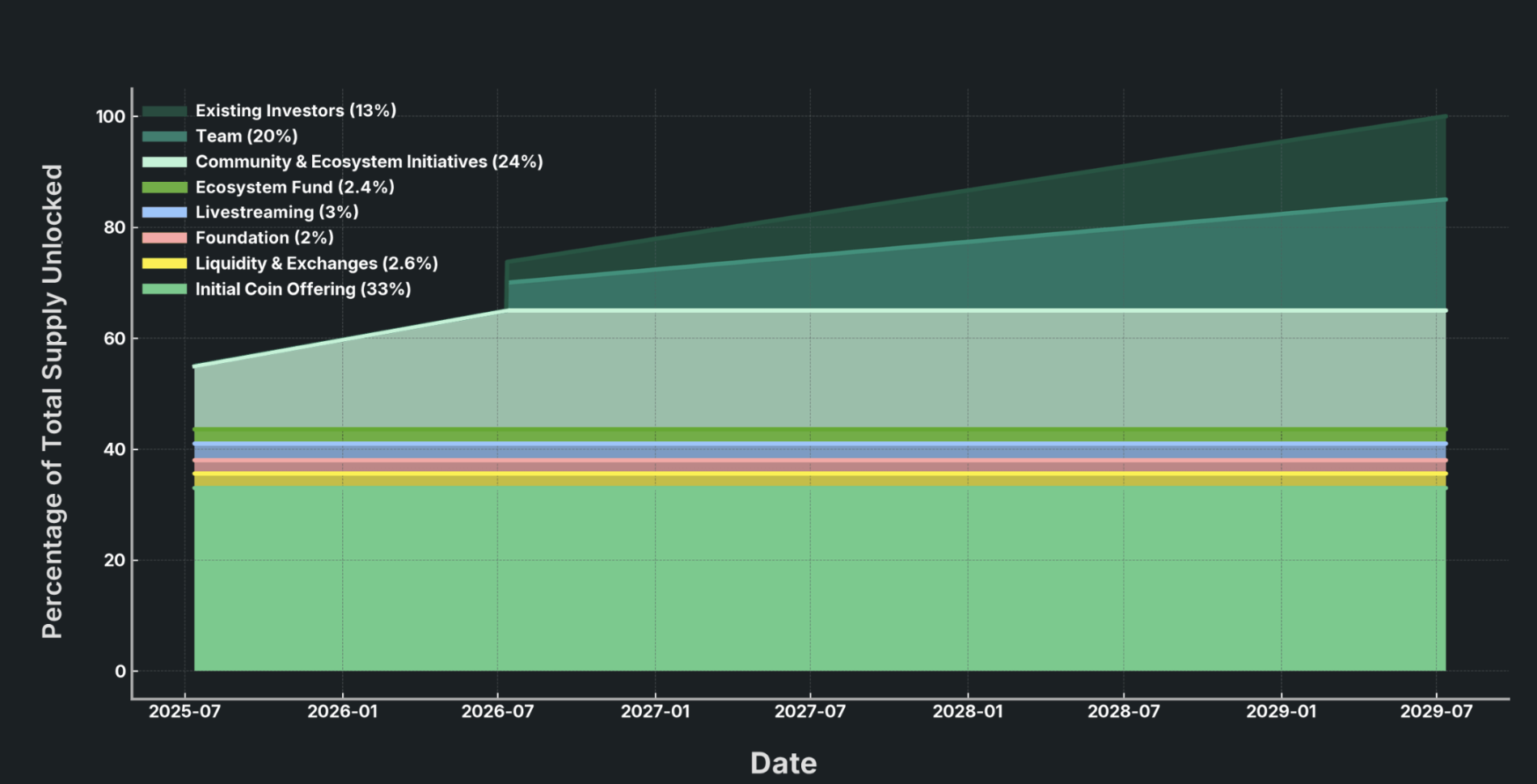Click the Initial Coin Offering legend swatch
This screenshot has height=784, width=1537.
pyautogui.click(x=164, y=289)
